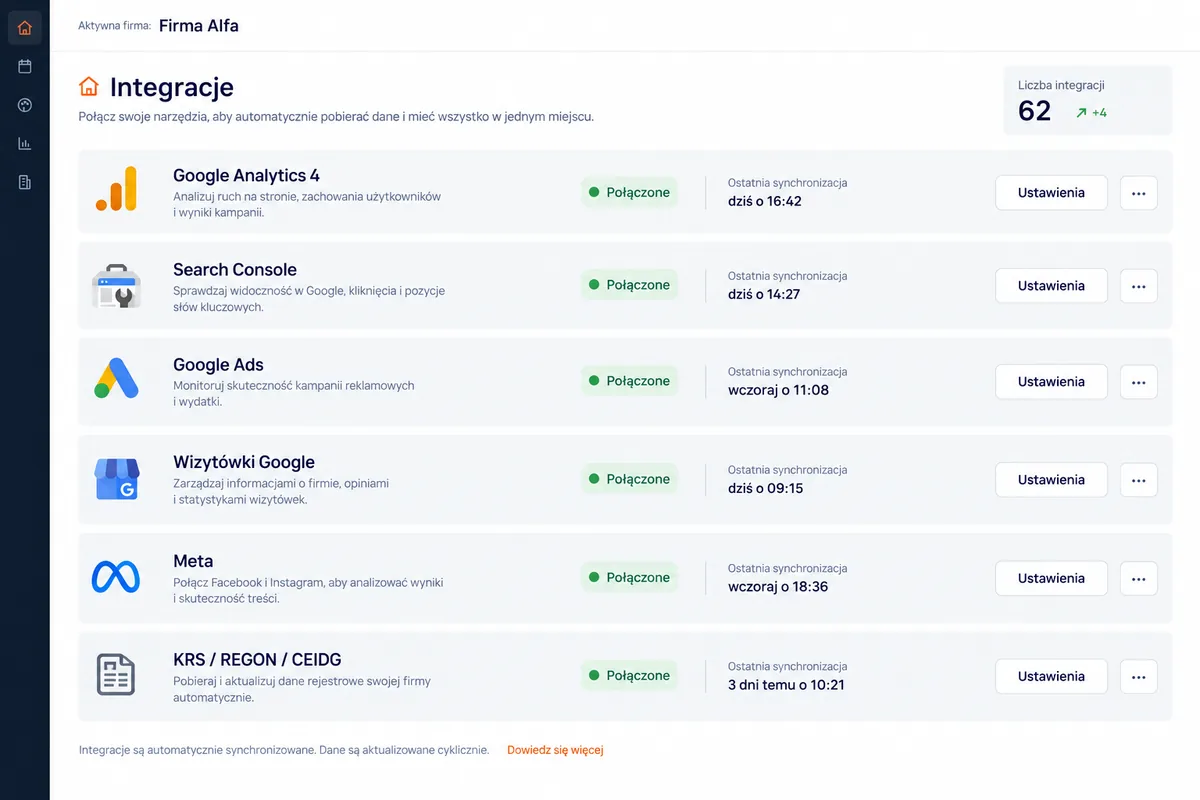
Task: Click the Meta title
Action: coord(193,561)
